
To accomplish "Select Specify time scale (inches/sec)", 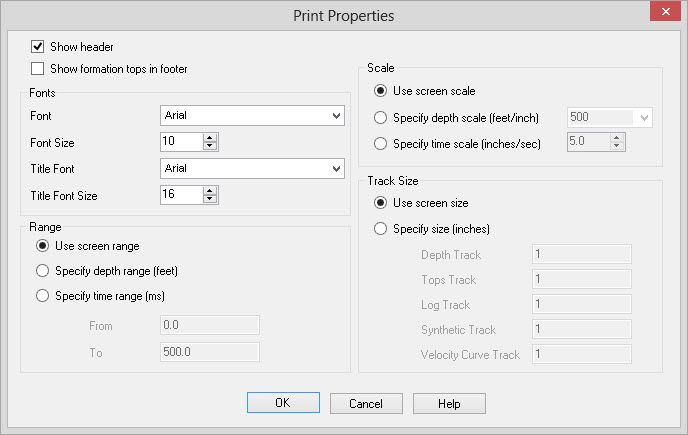I will click(x=380, y=143).
